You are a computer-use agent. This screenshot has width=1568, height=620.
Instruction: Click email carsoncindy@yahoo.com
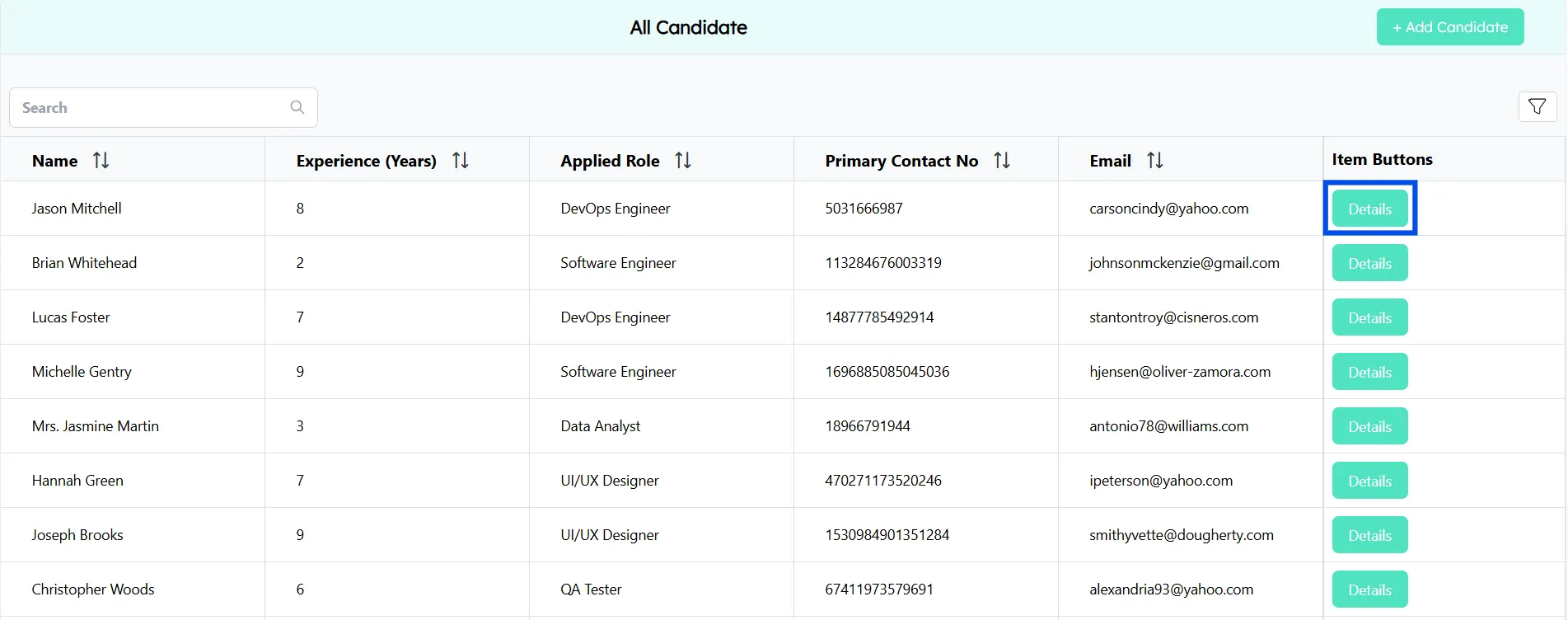pos(1168,209)
